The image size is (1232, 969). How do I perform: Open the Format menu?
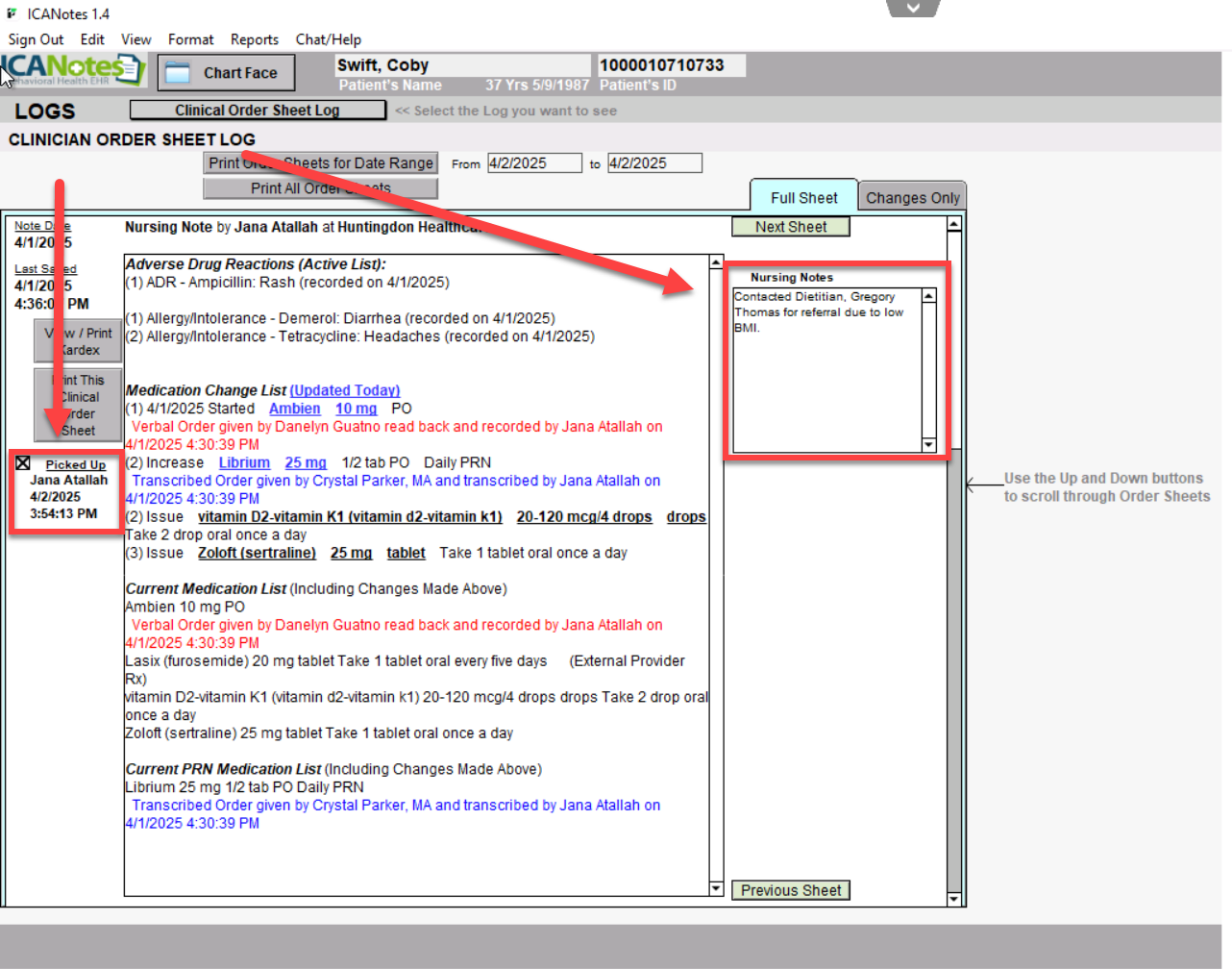coord(190,39)
